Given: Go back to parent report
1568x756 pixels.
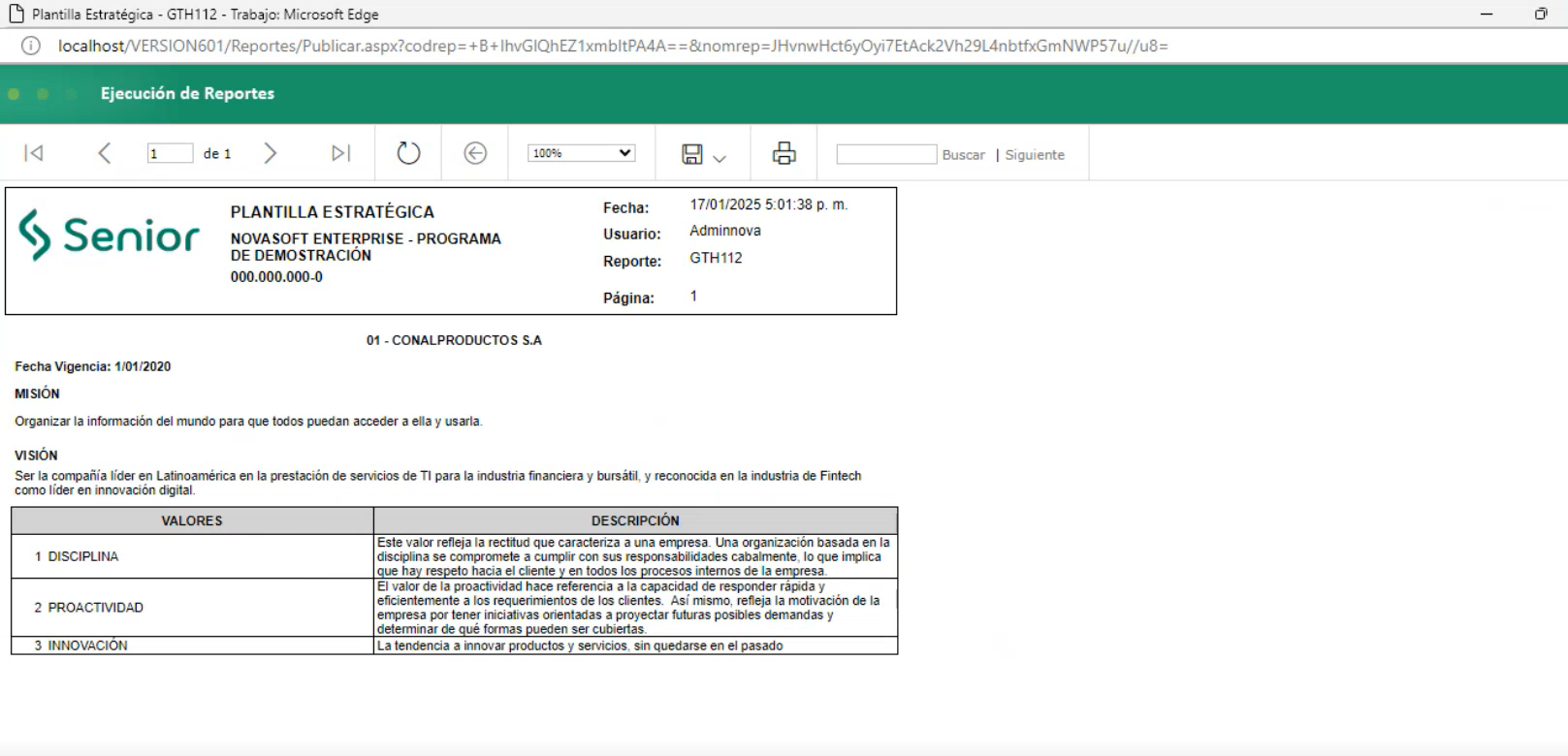Looking at the screenshot, I should coord(475,153).
